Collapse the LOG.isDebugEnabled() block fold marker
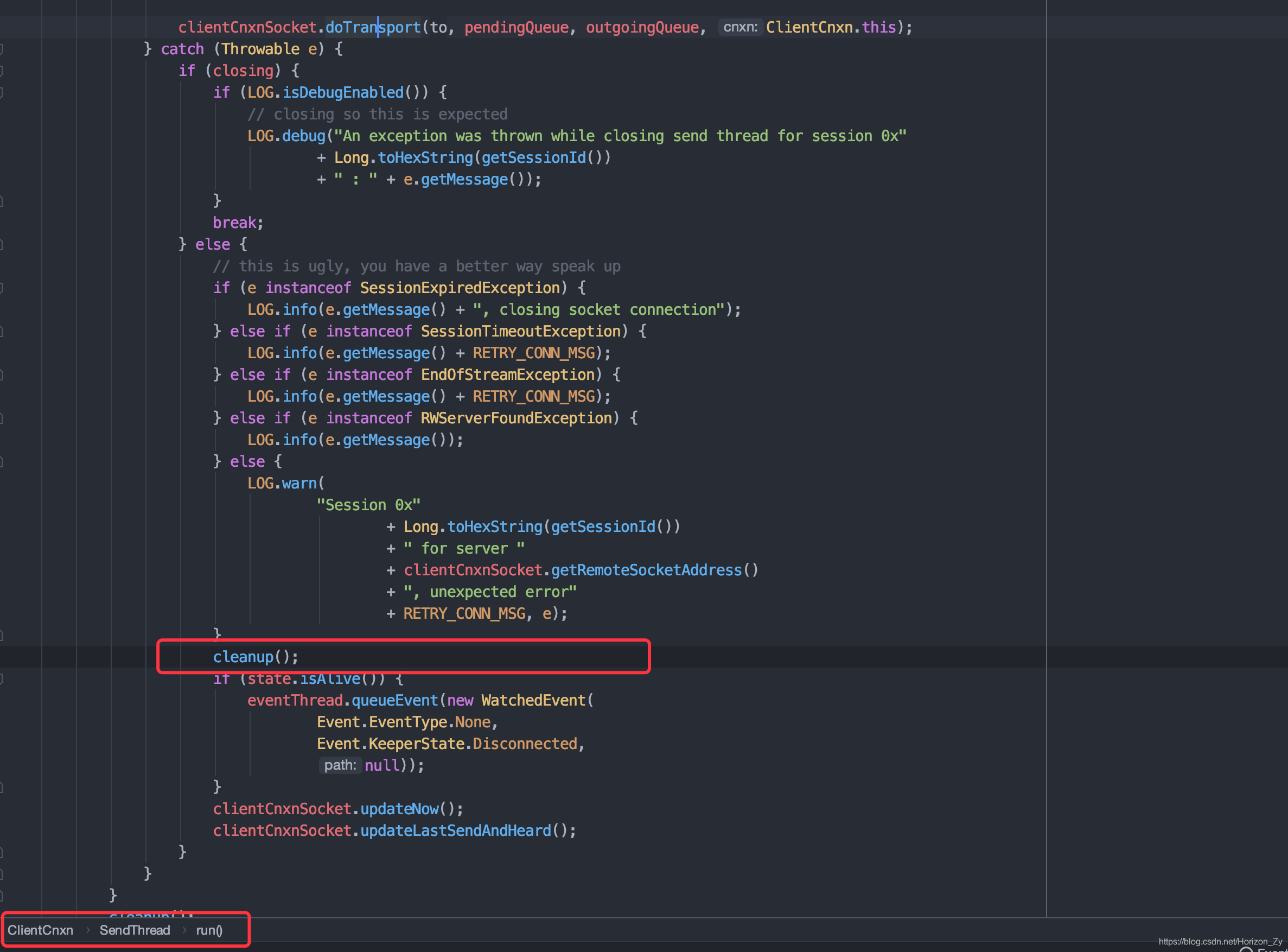 (2, 93)
